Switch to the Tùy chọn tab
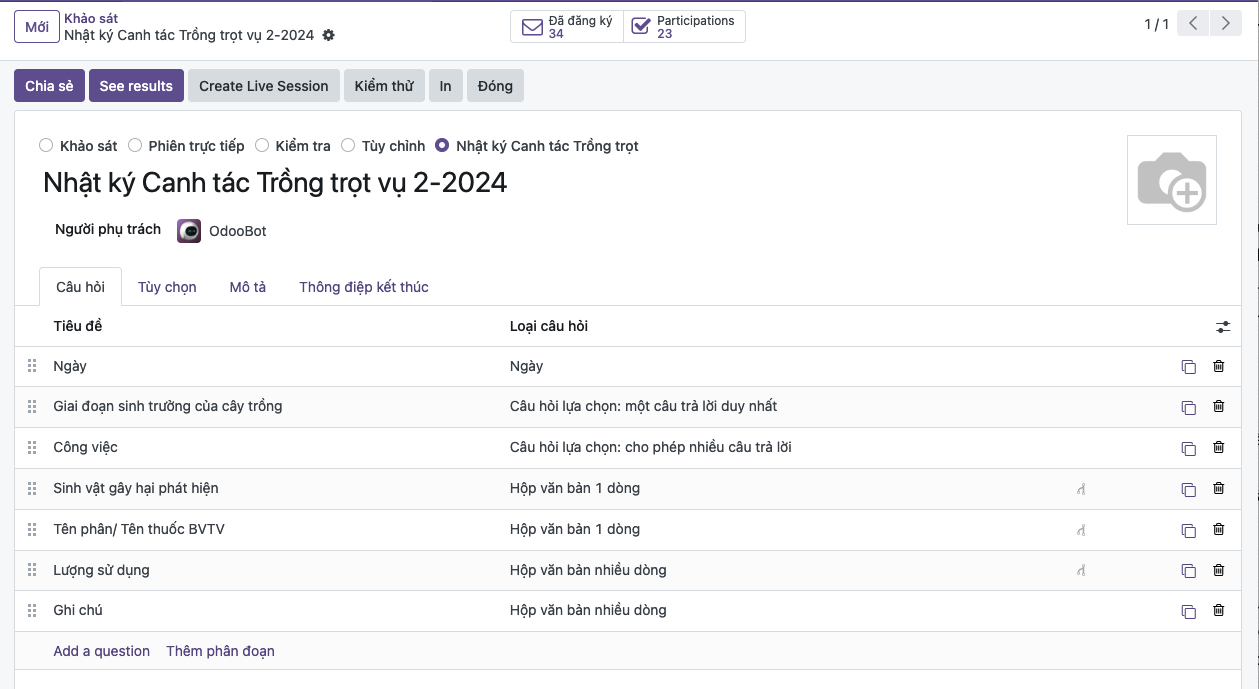Image resolution: width=1259 pixels, height=689 pixels. [x=167, y=287]
